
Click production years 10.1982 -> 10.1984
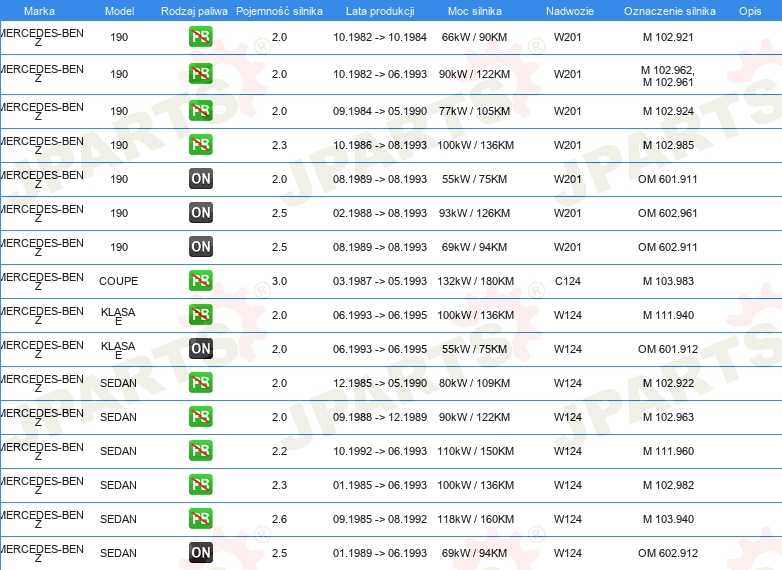pos(380,37)
